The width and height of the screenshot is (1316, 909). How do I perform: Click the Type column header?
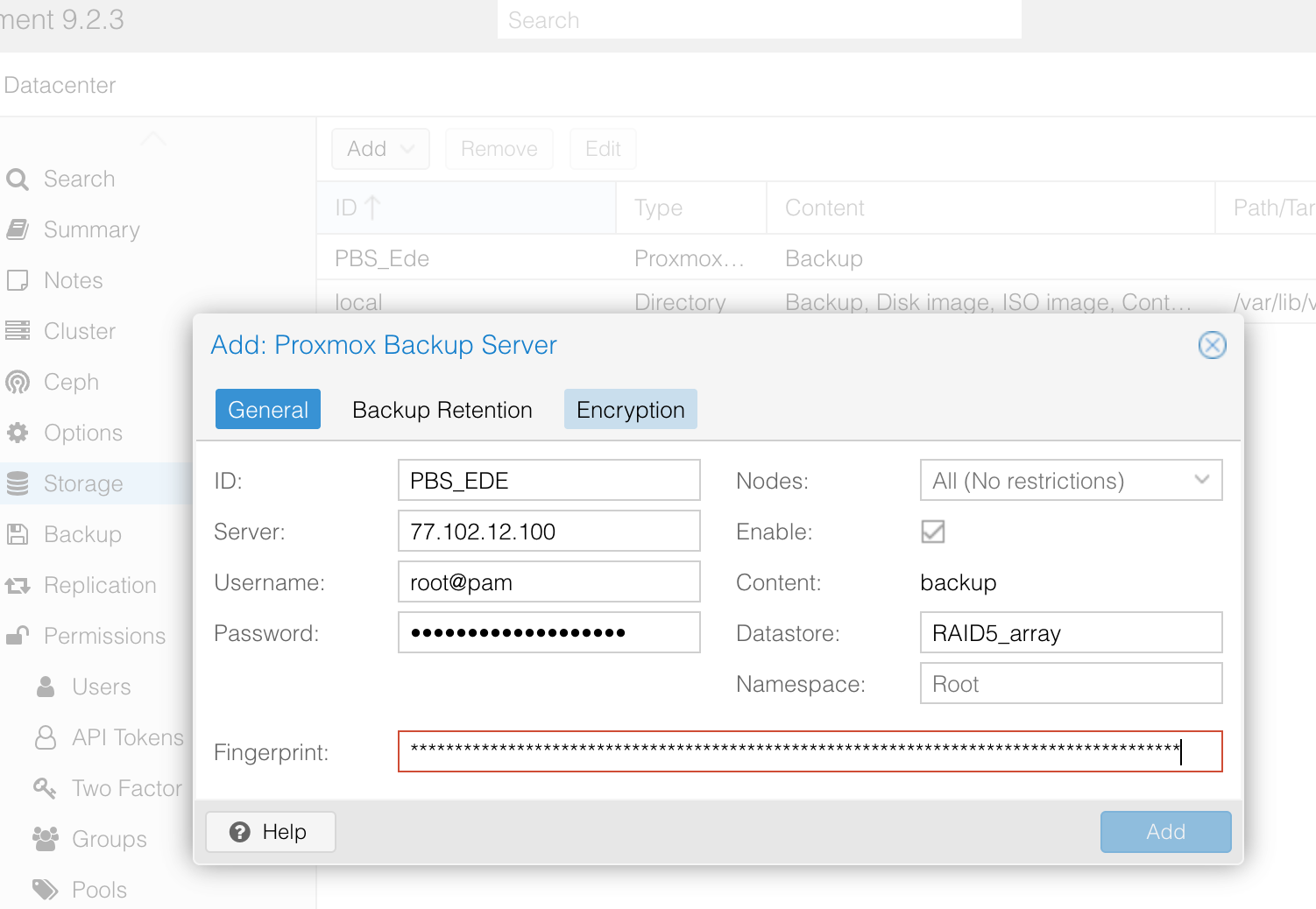[x=691, y=208]
